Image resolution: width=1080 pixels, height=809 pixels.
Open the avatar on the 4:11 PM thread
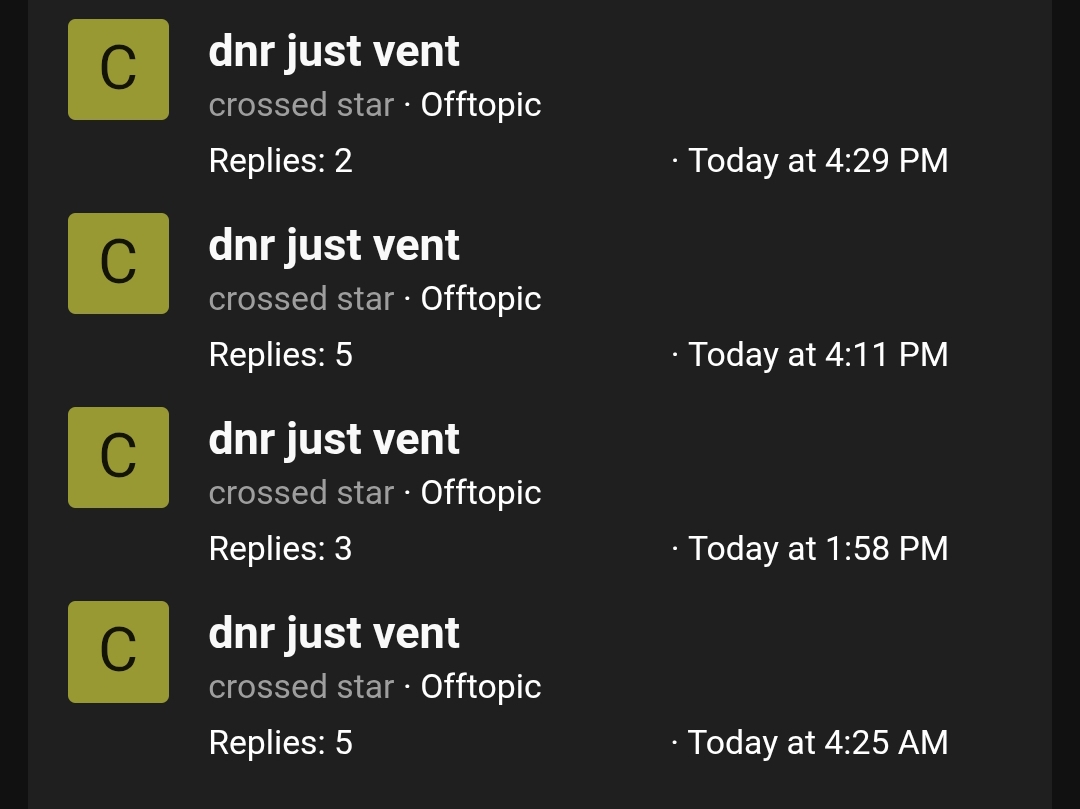tap(118, 264)
